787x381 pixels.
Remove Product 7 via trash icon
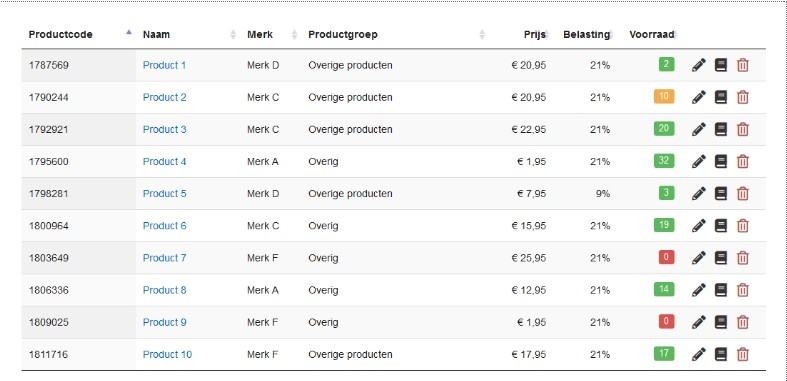click(x=742, y=258)
